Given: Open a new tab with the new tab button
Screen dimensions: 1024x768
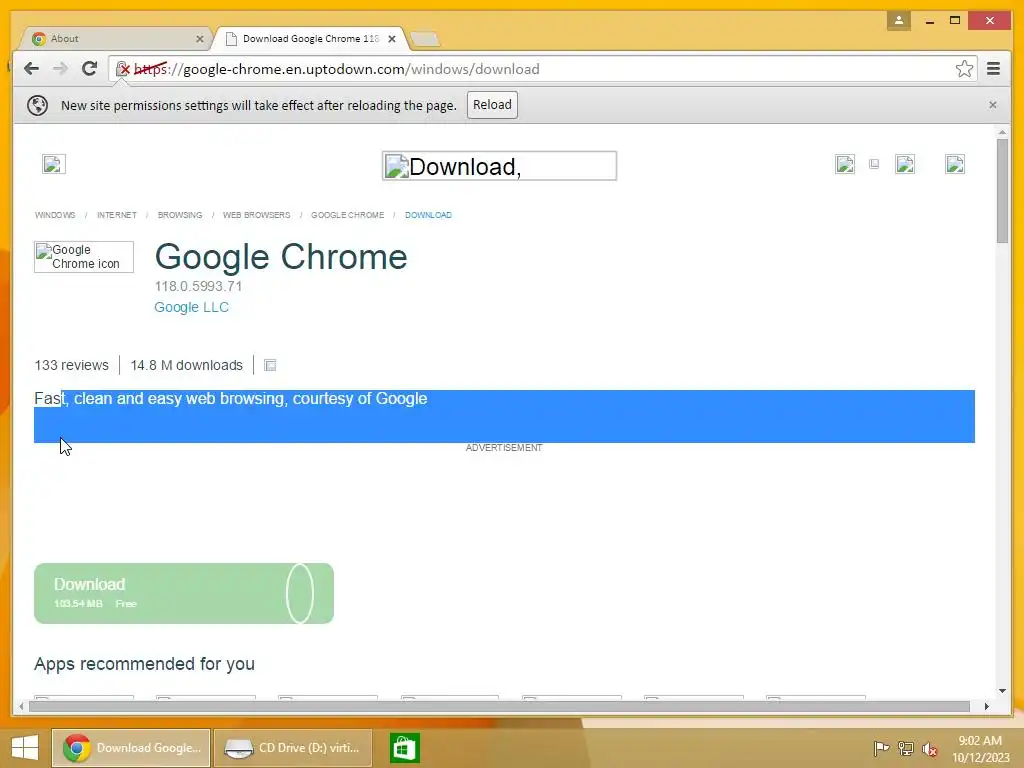Looking at the screenshot, I should pyautogui.click(x=425, y=39).
